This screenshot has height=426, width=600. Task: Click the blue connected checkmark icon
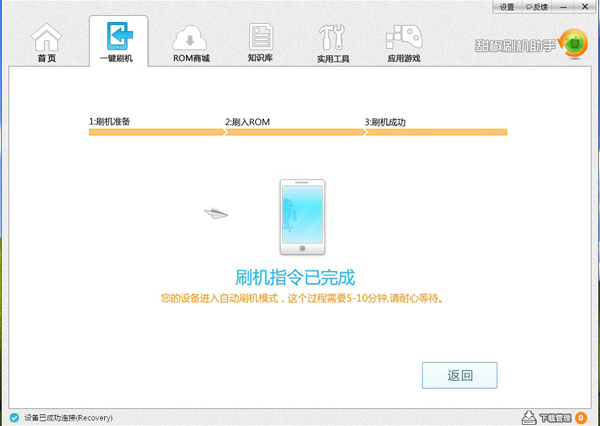[x=14, y=417]
